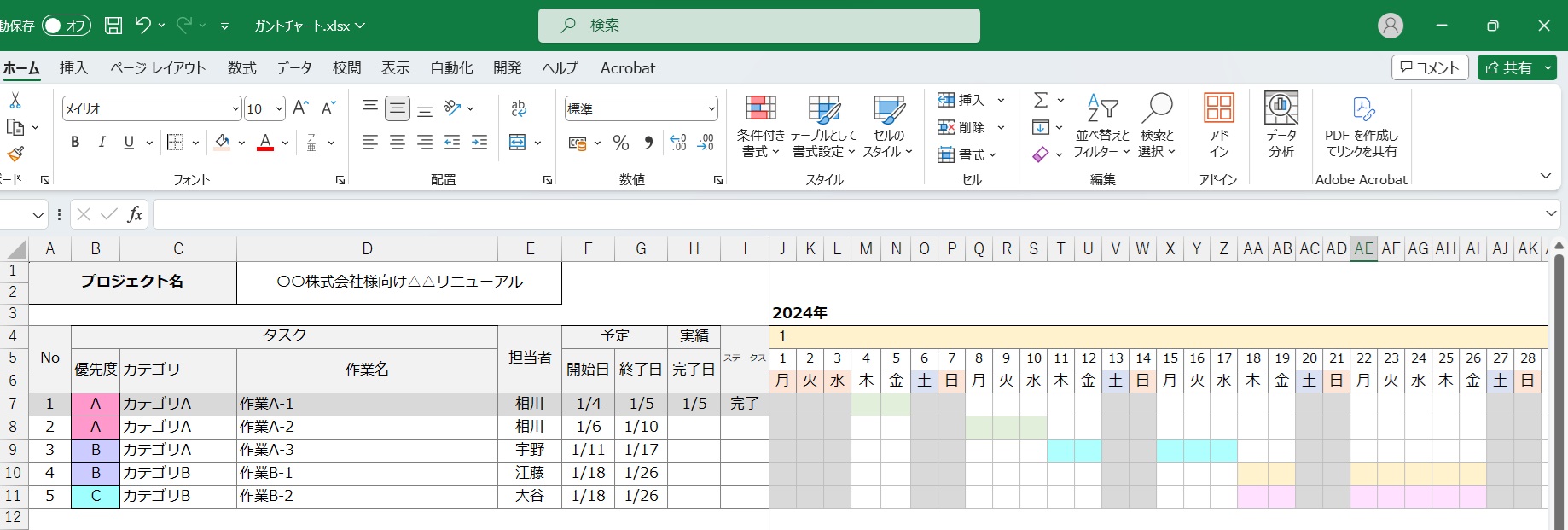
Task: Click the Clear eraser icon
Action: (x=1041, y=154)
